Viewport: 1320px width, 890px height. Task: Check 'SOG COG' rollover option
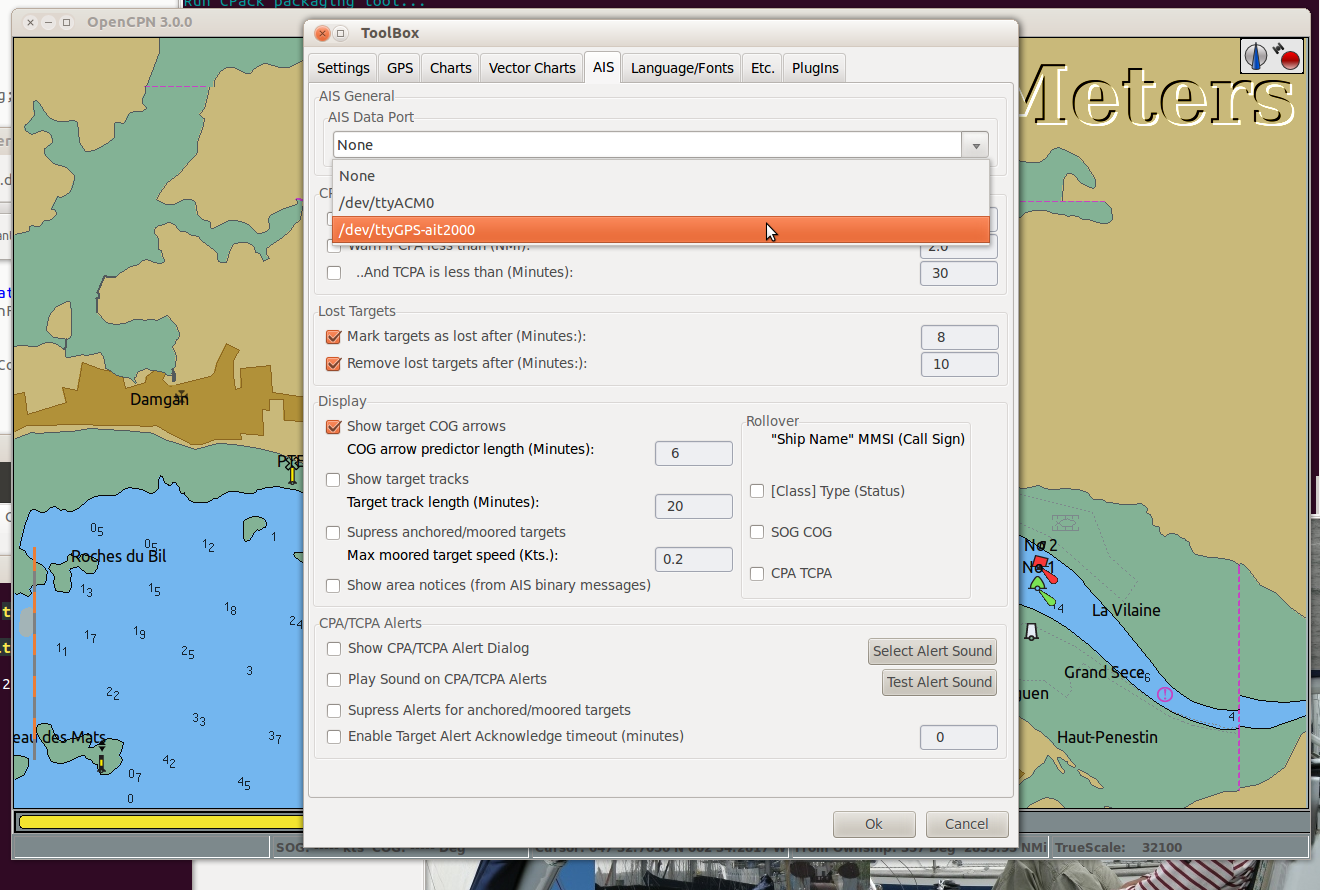(x=758, y=532)
